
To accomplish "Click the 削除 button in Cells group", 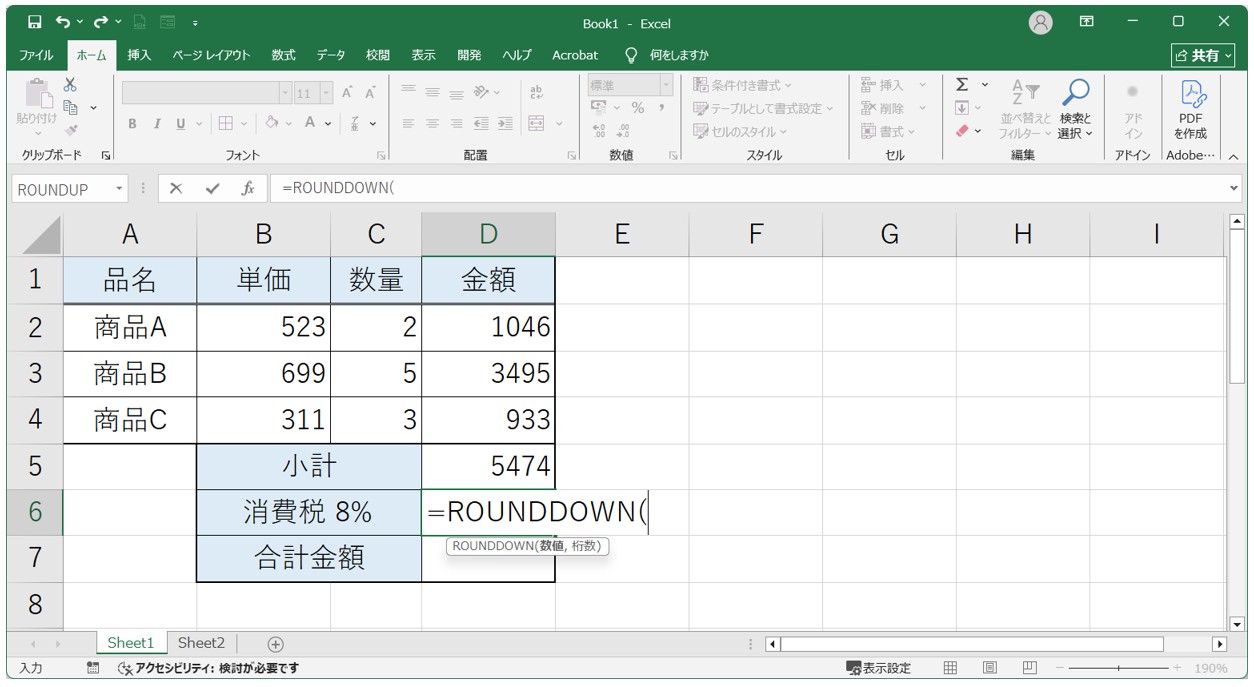I will [x=882, y=108].
